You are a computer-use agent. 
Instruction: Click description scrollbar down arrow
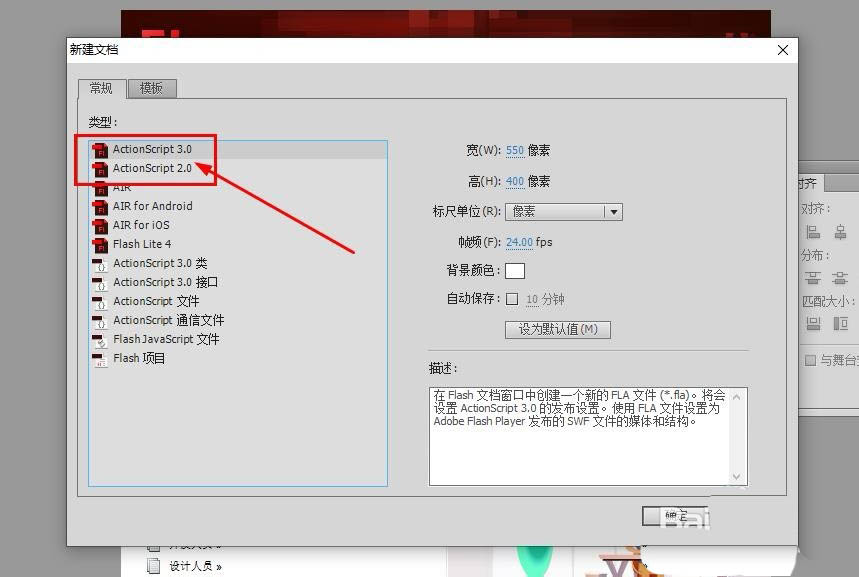click(x=737, y=477)
